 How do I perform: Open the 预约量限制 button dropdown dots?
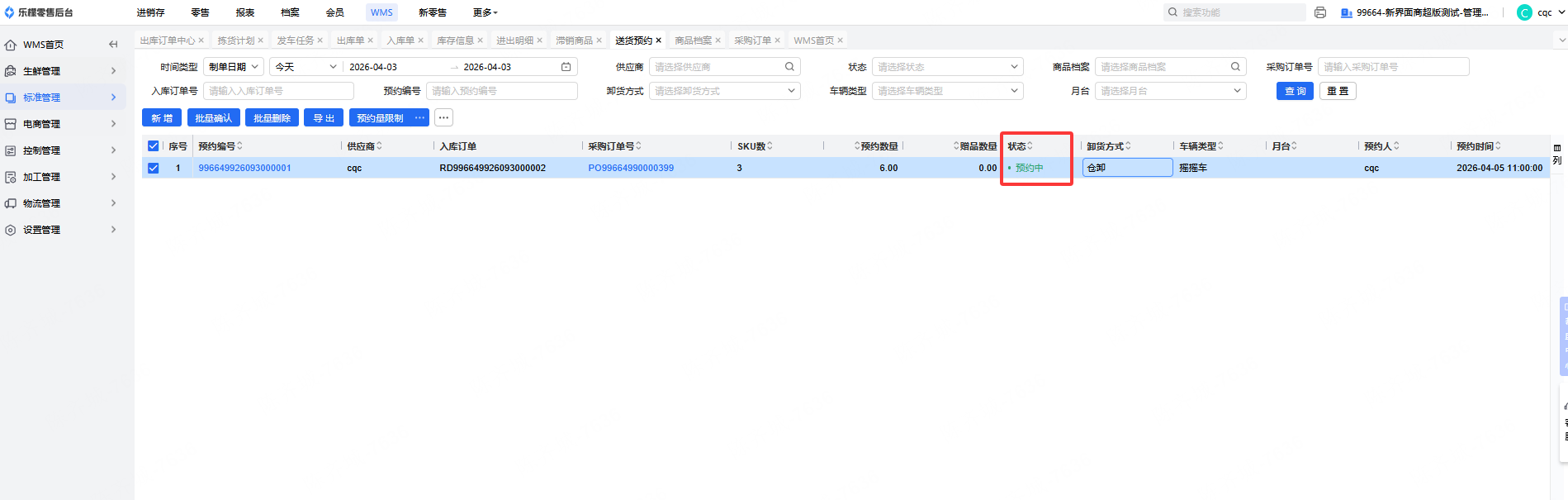[420, 118]
